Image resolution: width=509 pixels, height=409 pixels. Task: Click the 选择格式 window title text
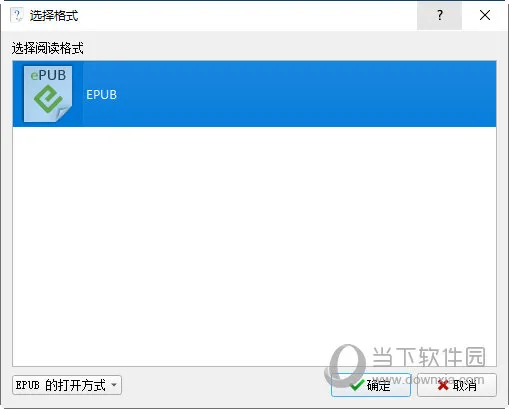coord(54,16)
